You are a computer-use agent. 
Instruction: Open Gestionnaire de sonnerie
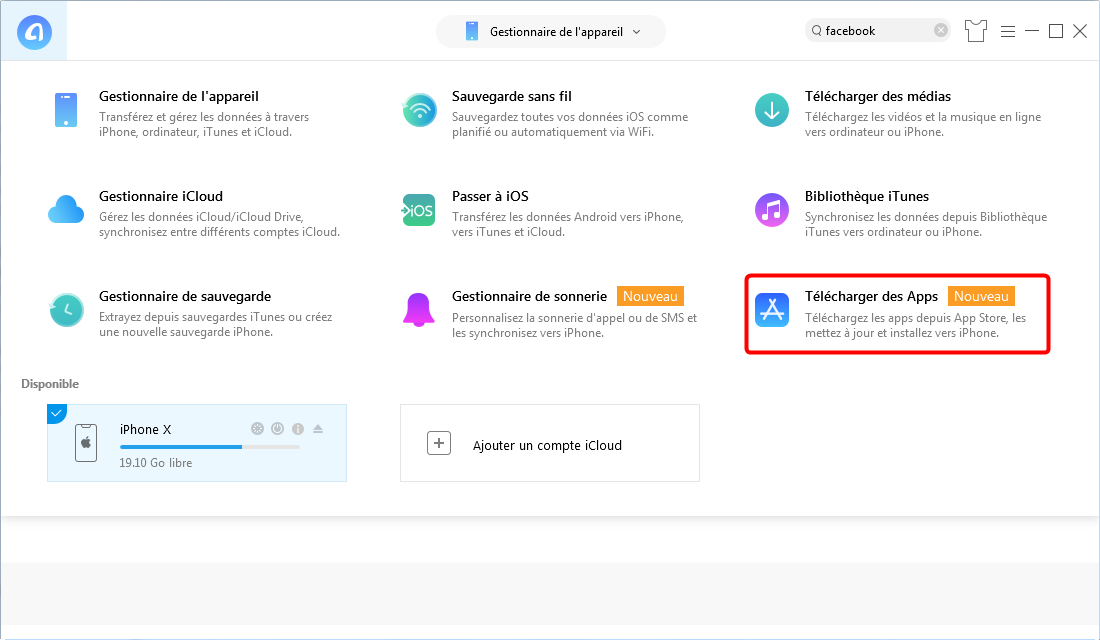click(529, 297)
